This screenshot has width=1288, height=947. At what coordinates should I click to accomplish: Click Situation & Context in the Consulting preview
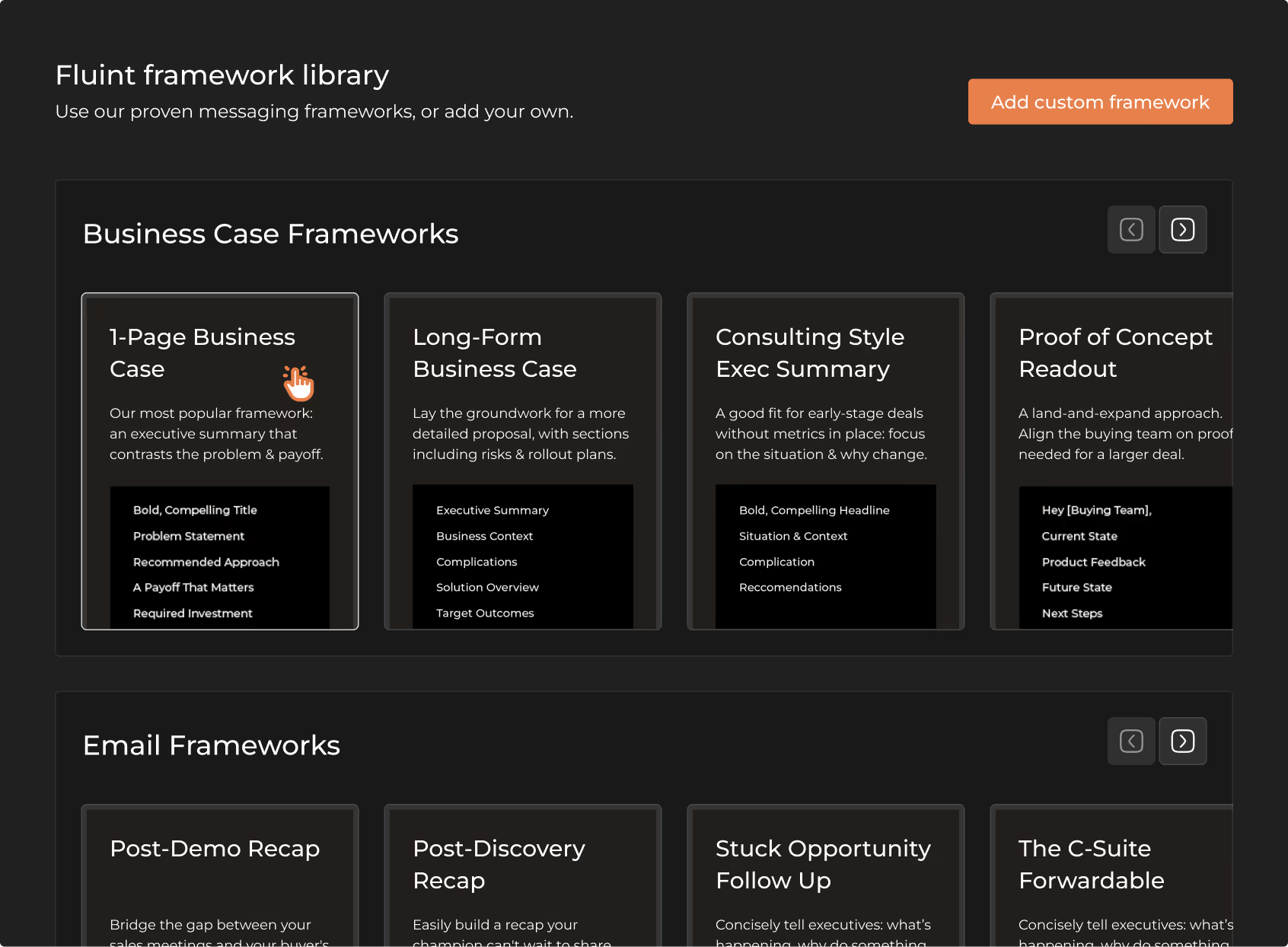tap(793, 536)
